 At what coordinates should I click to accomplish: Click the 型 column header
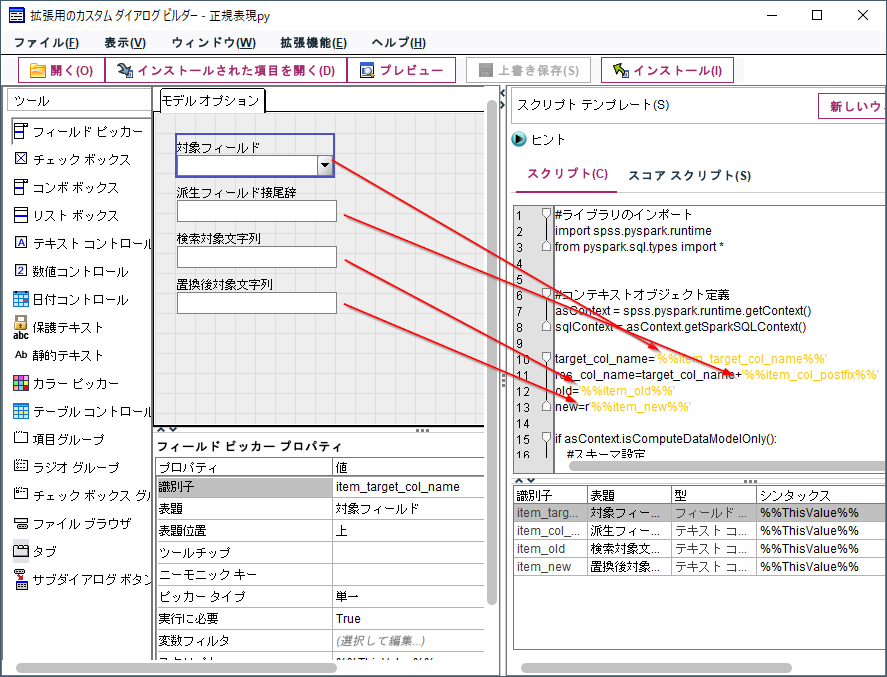(714, 495)
